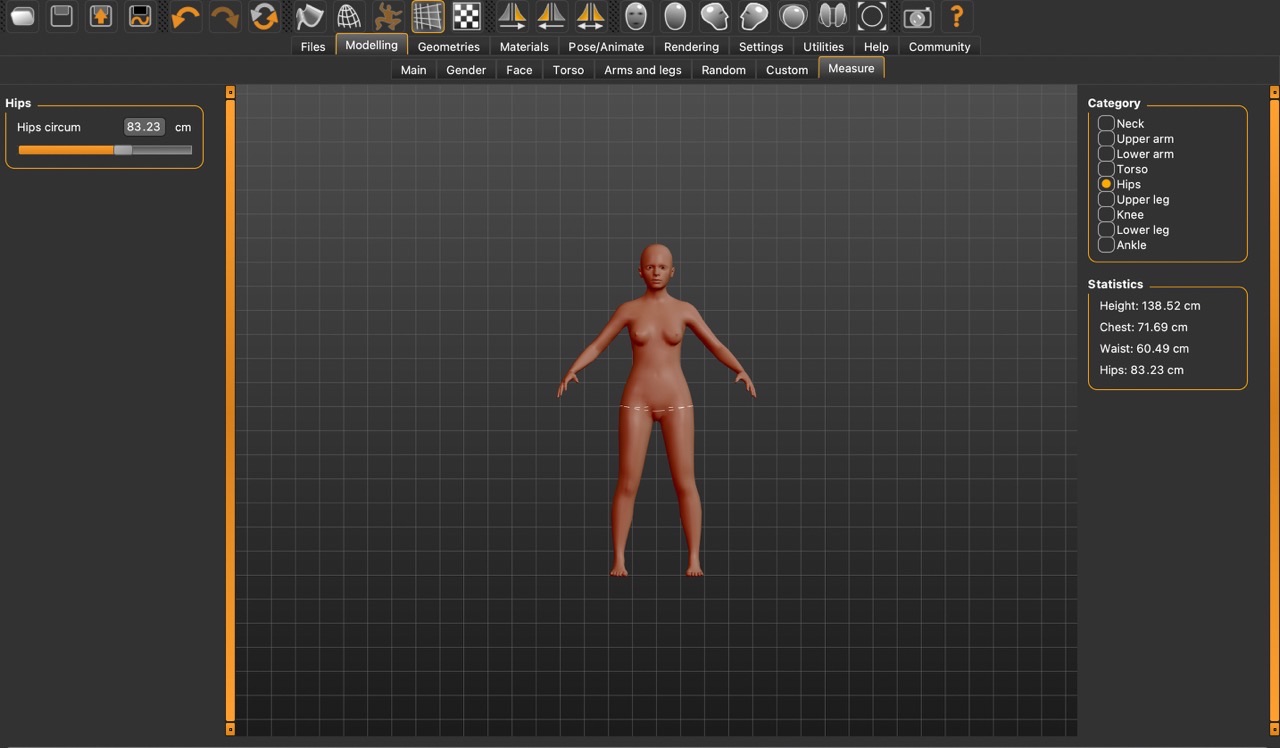Click the Load file icon

(x=23, y=16)
